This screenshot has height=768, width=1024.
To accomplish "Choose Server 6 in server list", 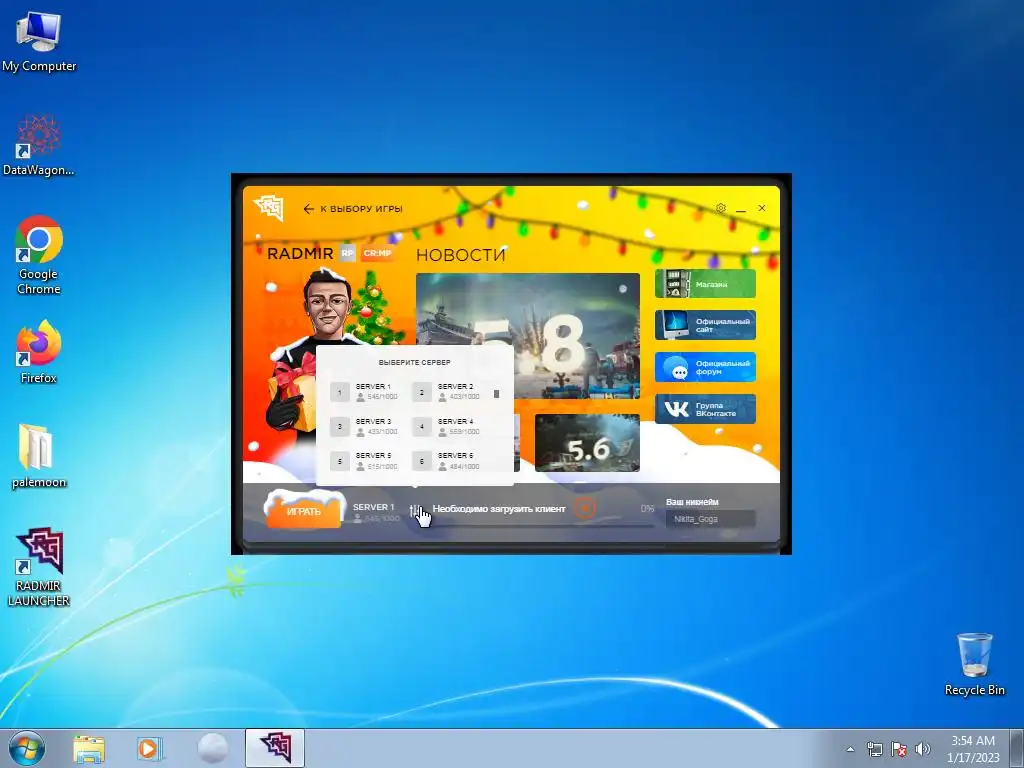I will pyautogui.click(x=447, y=461).
